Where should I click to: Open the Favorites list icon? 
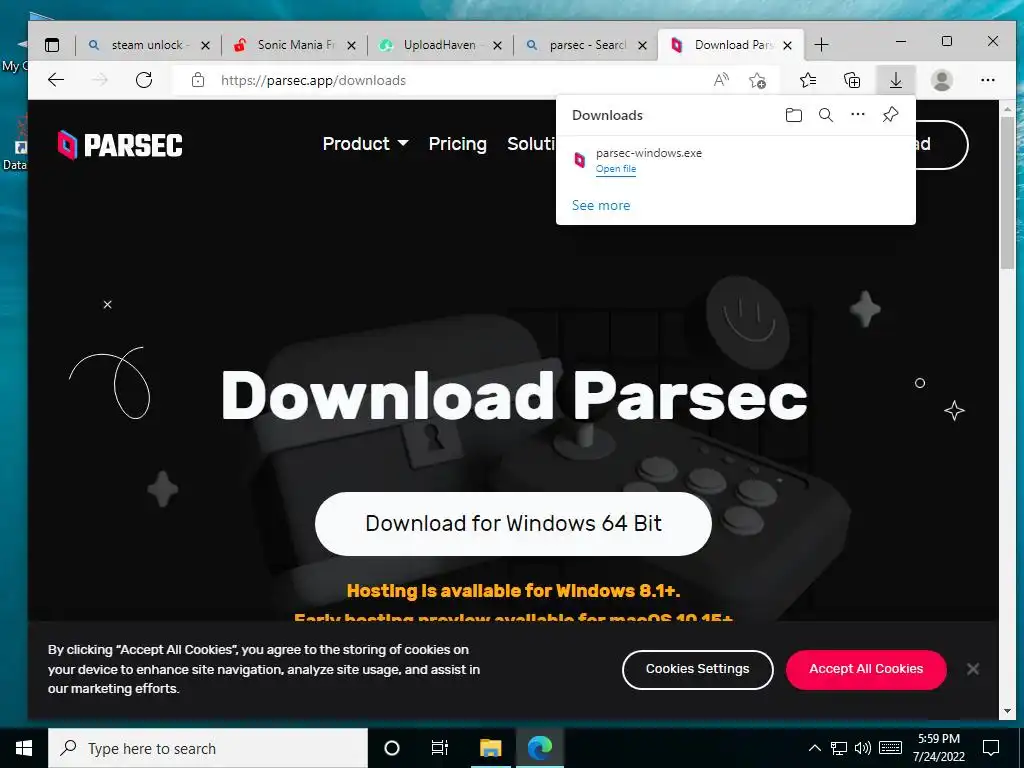point(808,80)
